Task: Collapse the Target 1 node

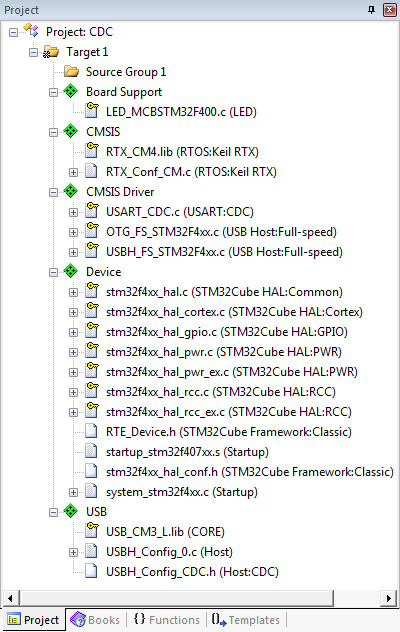Action: 33,52
